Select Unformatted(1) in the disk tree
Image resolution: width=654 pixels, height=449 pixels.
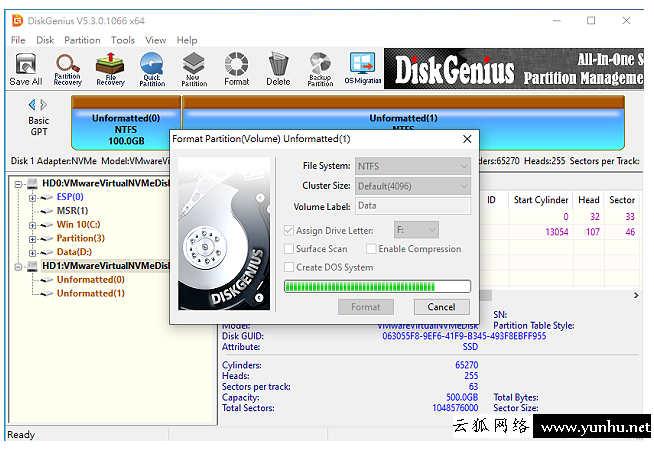[x=91, y=293]
